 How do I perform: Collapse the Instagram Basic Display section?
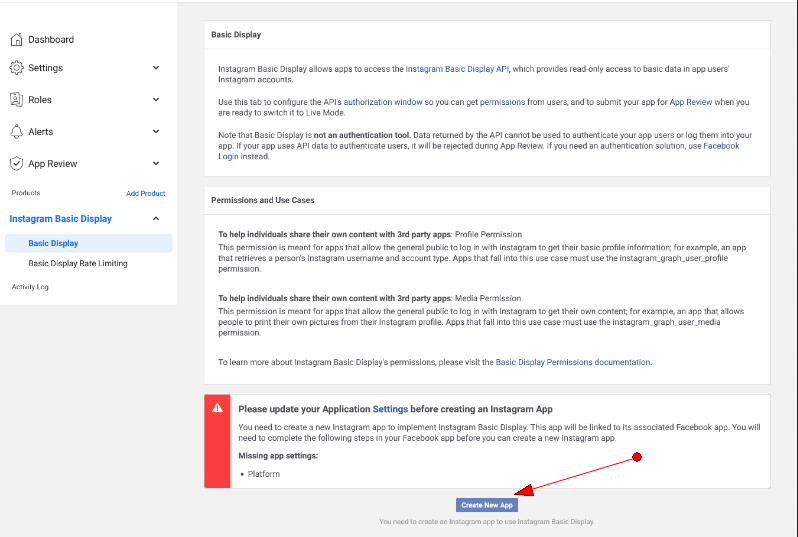[156, 219]
